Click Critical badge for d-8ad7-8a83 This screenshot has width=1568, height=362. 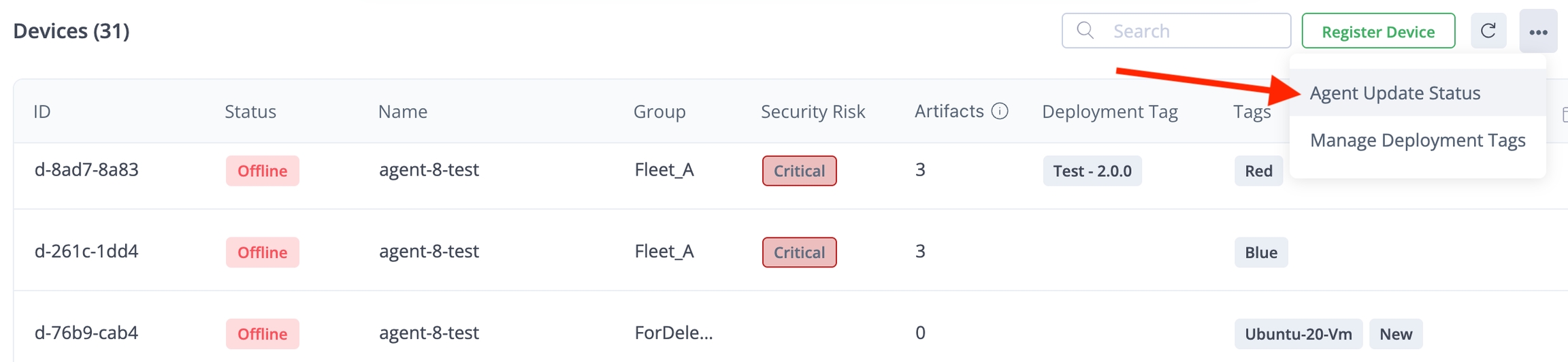tap(799, 171)
